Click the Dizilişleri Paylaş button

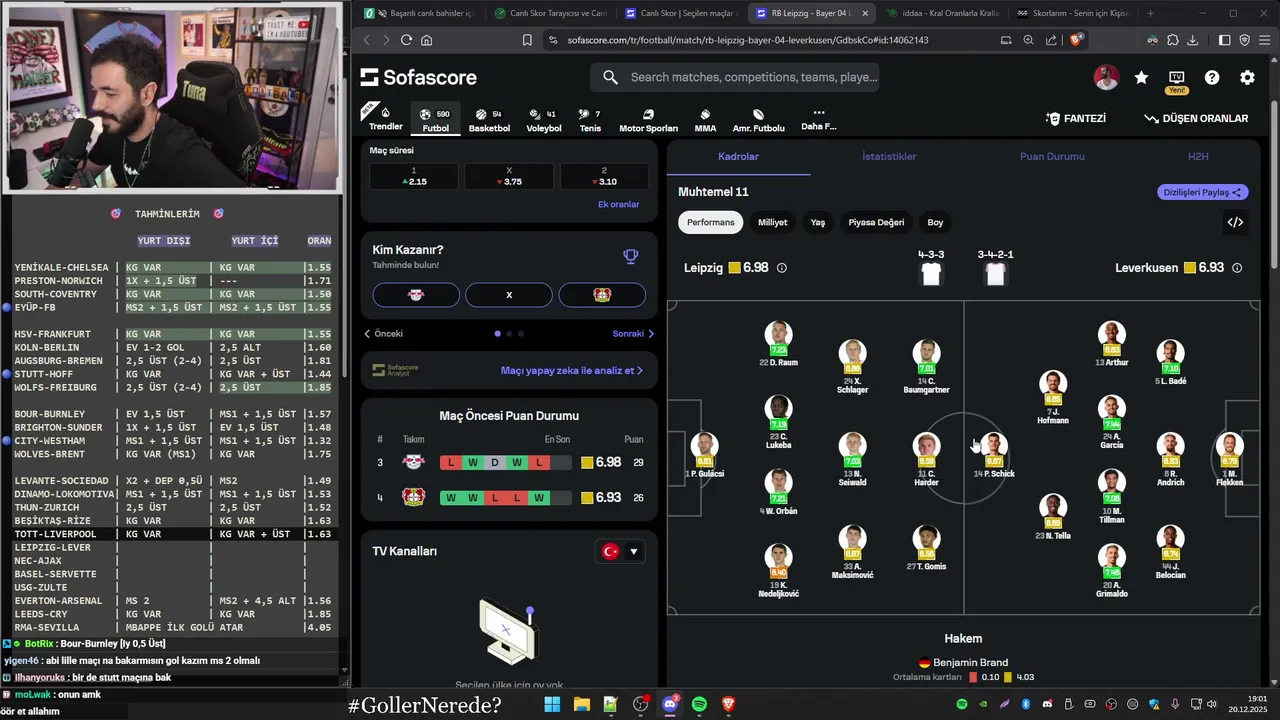(1201, 192)
